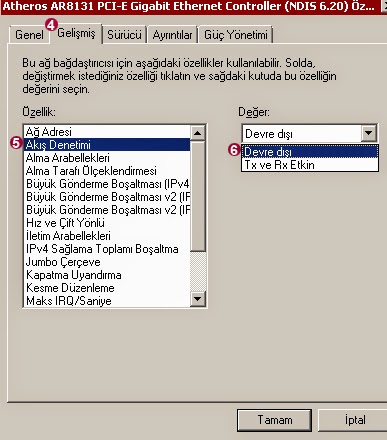Confirm with the Tamam button

coord(275,420)
